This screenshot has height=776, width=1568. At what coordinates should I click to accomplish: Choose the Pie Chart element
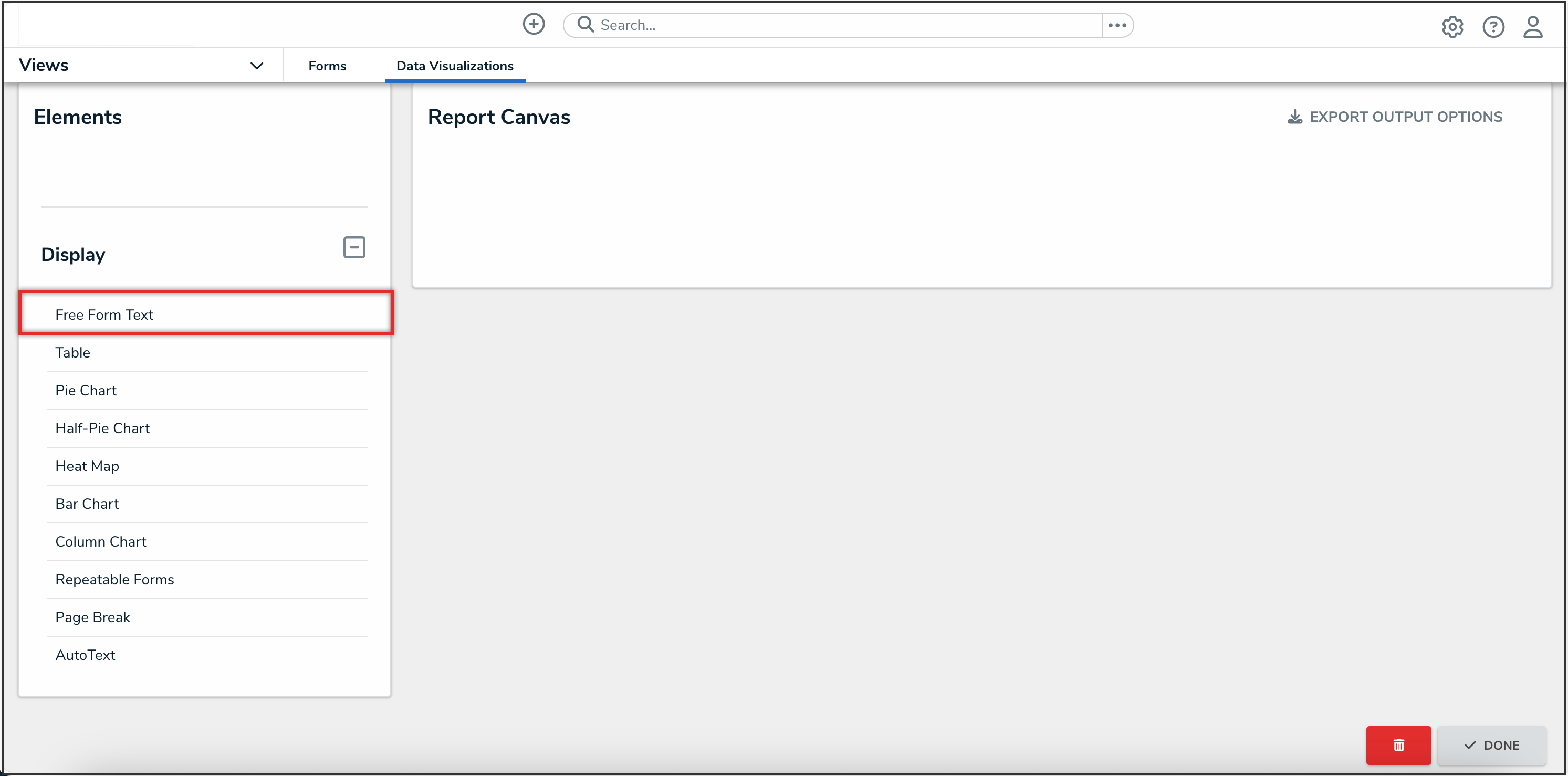tap(86, 390)
